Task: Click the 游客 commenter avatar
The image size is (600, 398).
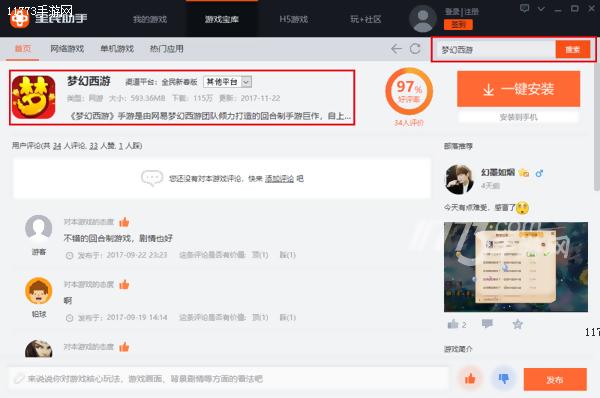Action: point(39,228)
